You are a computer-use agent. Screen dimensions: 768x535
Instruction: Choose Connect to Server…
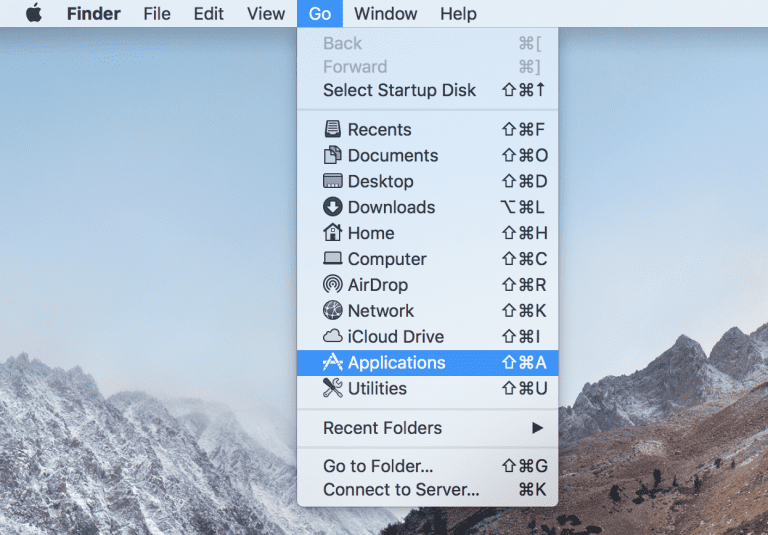click(x=427, y=489)
